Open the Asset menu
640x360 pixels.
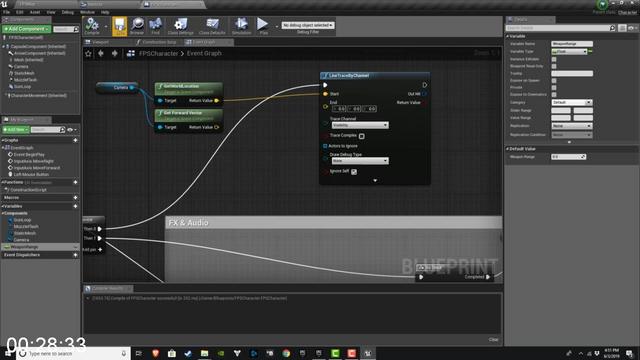[x=35, y=12]
